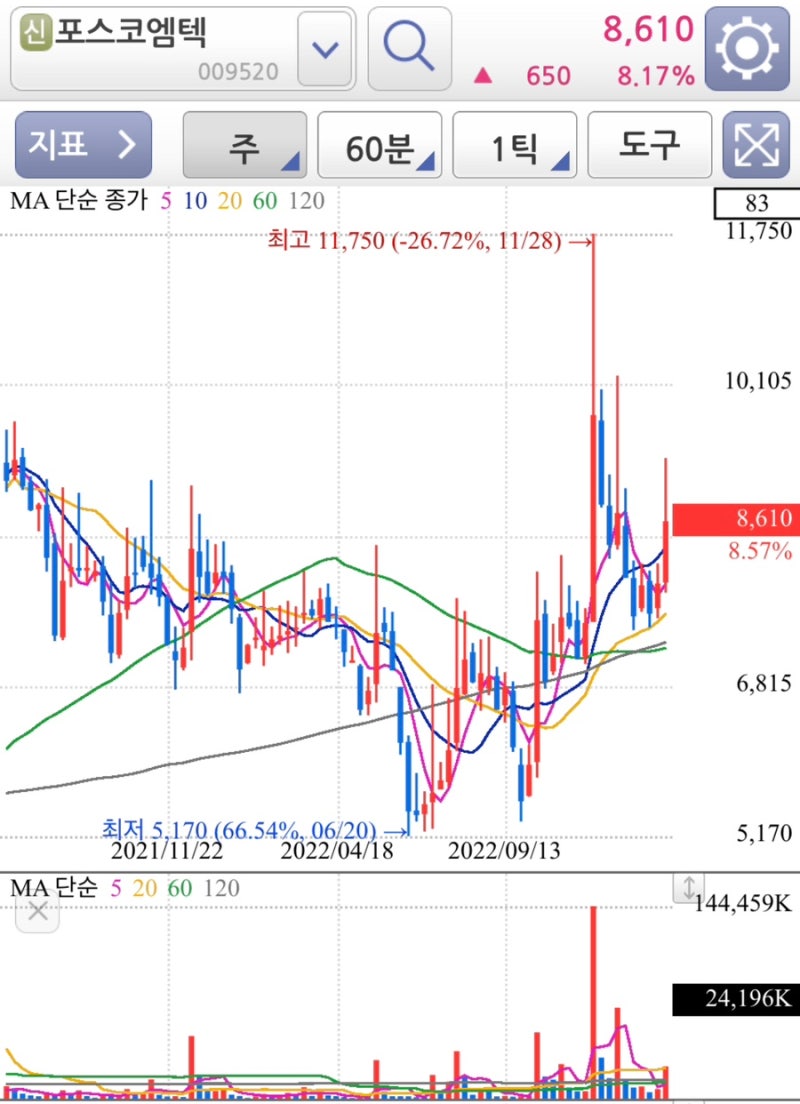Screen dimensions: 800x1104
Task: Click the 2022/04/18 date label
Action: (x=337, y=851)
